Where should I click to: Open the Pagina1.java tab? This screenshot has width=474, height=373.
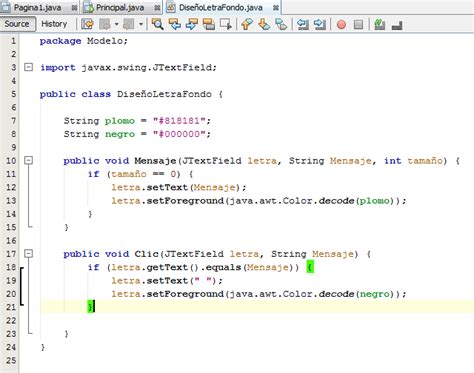[x=37, y=7]
